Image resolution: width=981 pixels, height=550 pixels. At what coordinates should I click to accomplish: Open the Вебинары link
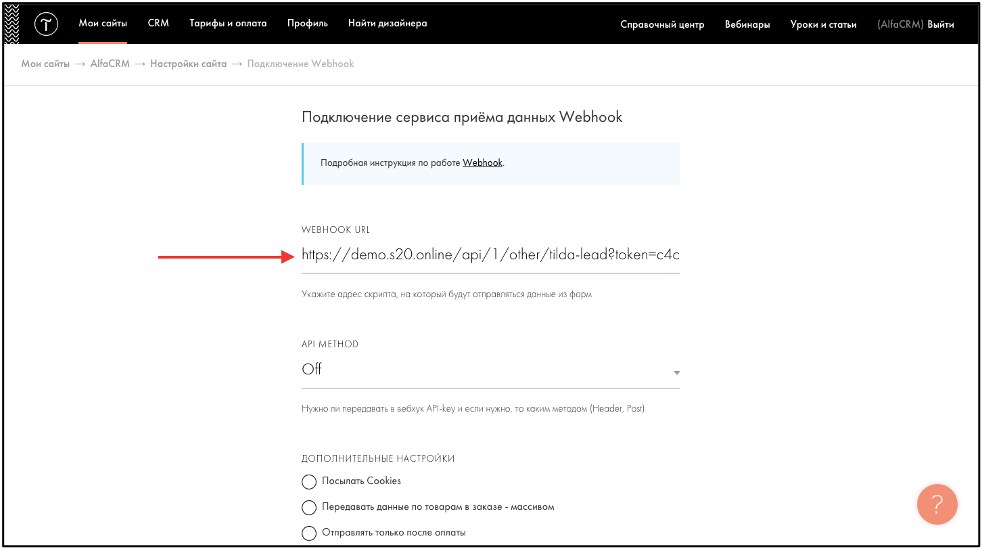(x=747, y=24)
